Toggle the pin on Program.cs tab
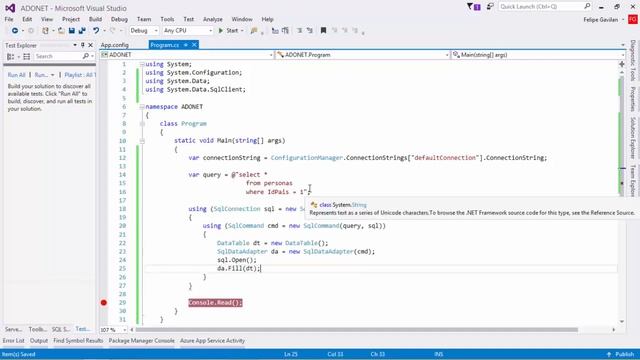This screenshot has height=360, width=640. click(x=186, y=45)
